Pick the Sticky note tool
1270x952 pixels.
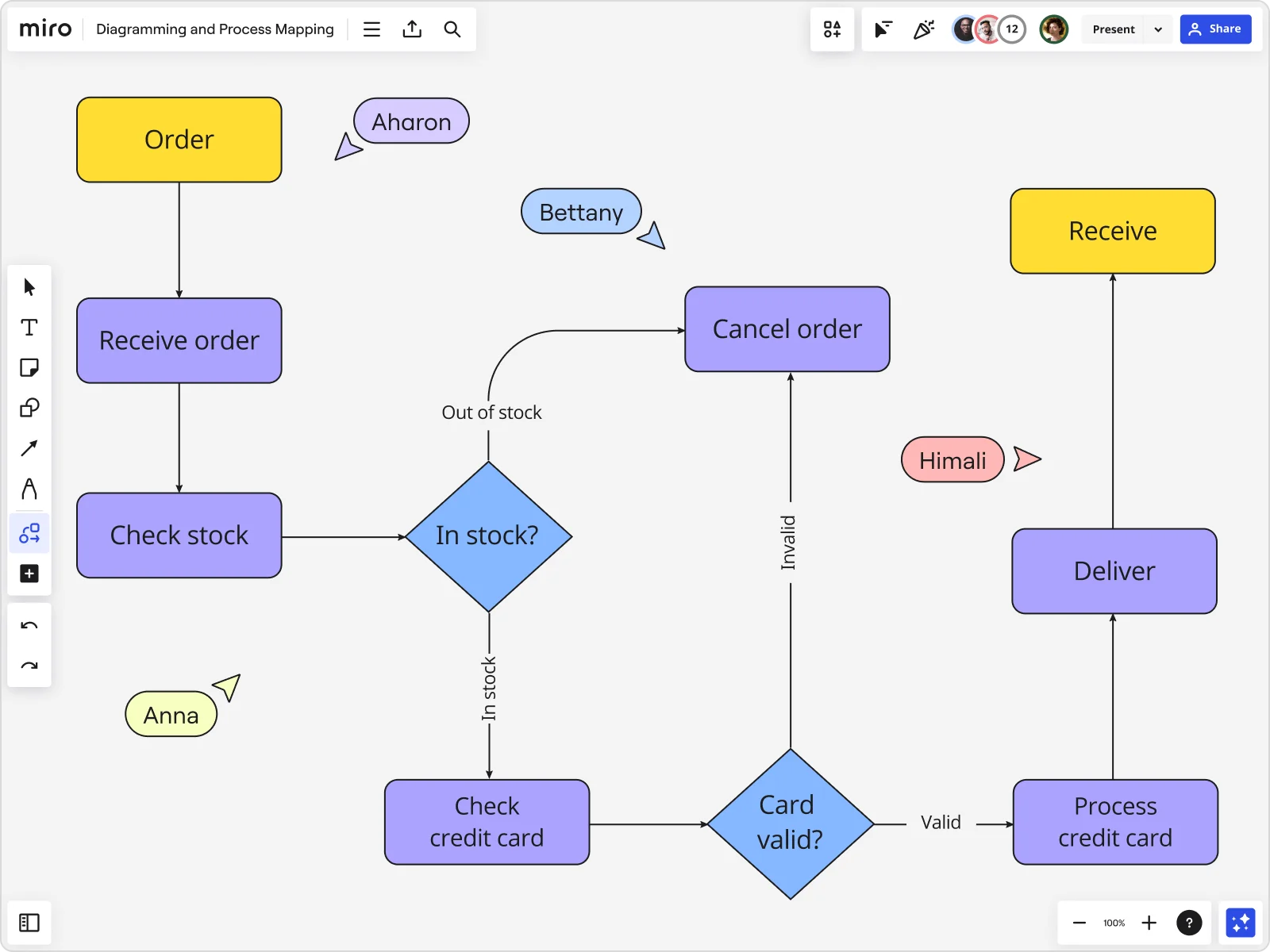pos(29,367)
